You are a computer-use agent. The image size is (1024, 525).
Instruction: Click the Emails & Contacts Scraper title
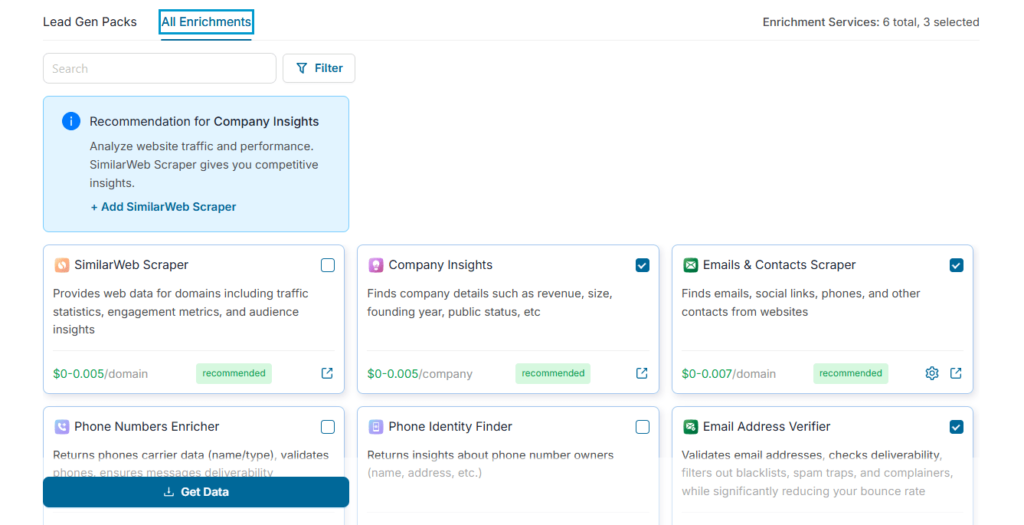coord(779,265)
